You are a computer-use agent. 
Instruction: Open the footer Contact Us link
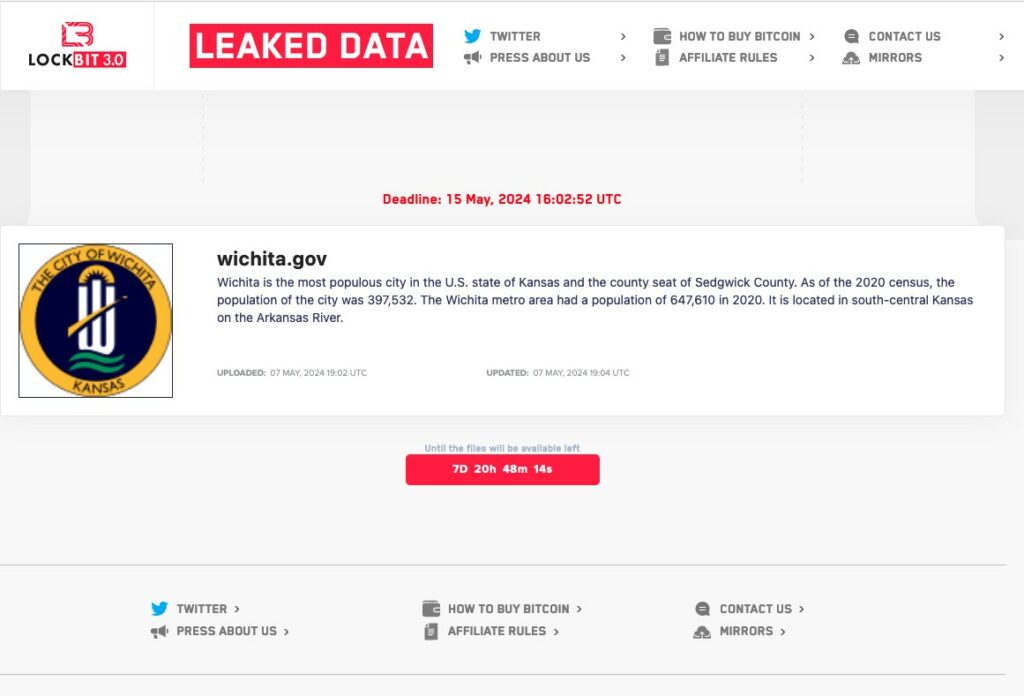click(x=755, y=609)
